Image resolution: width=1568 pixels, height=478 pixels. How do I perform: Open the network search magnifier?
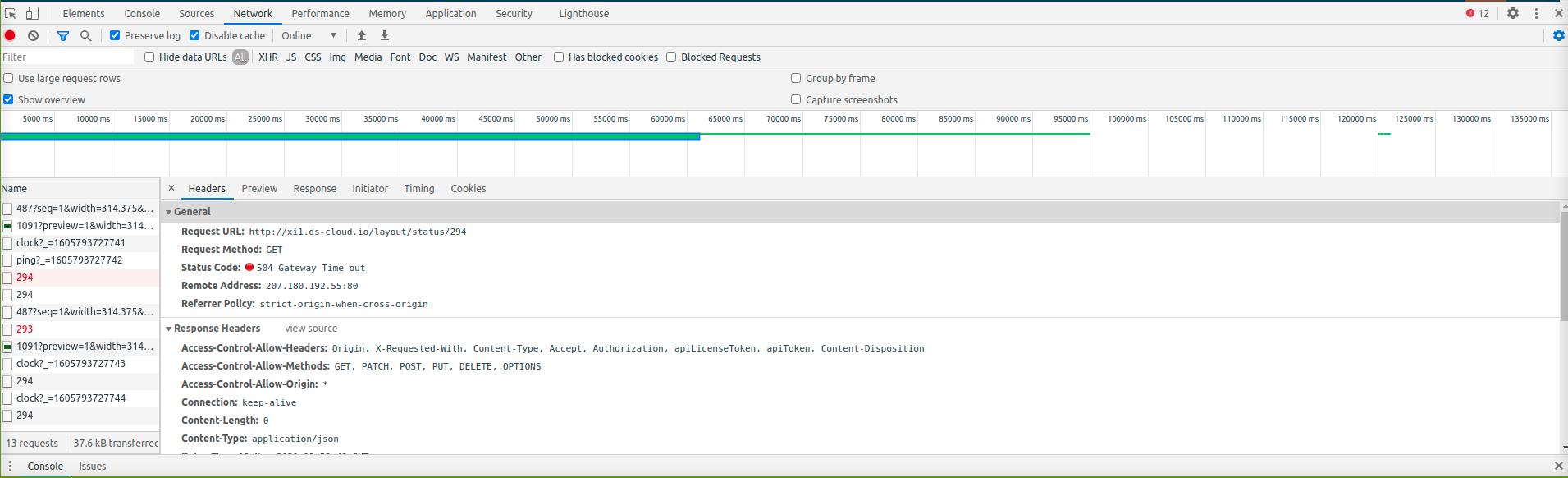pos(85,35)
